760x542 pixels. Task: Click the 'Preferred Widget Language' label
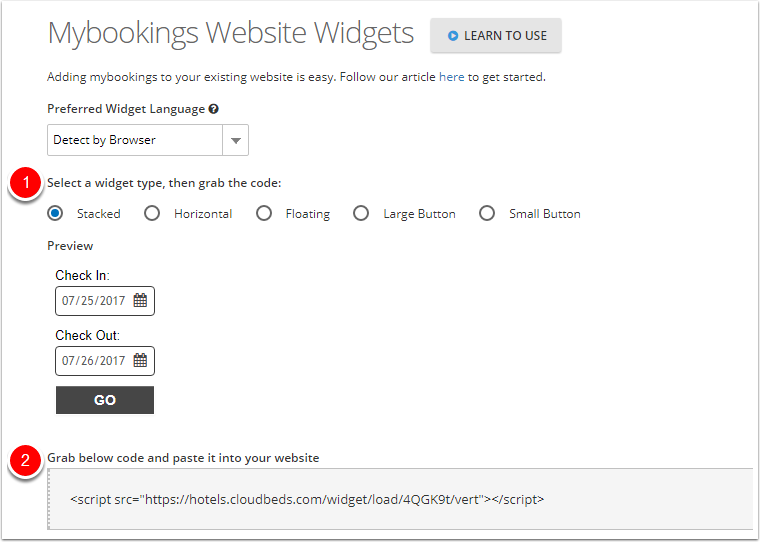tap(126, 109)
